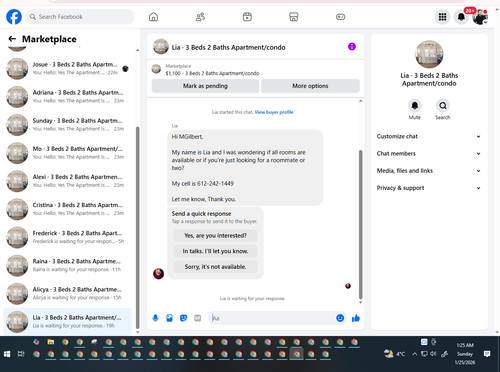Record a voice clip with microphone
The width and height of the screenshot is (500, 372).
(x=155, y=318)
